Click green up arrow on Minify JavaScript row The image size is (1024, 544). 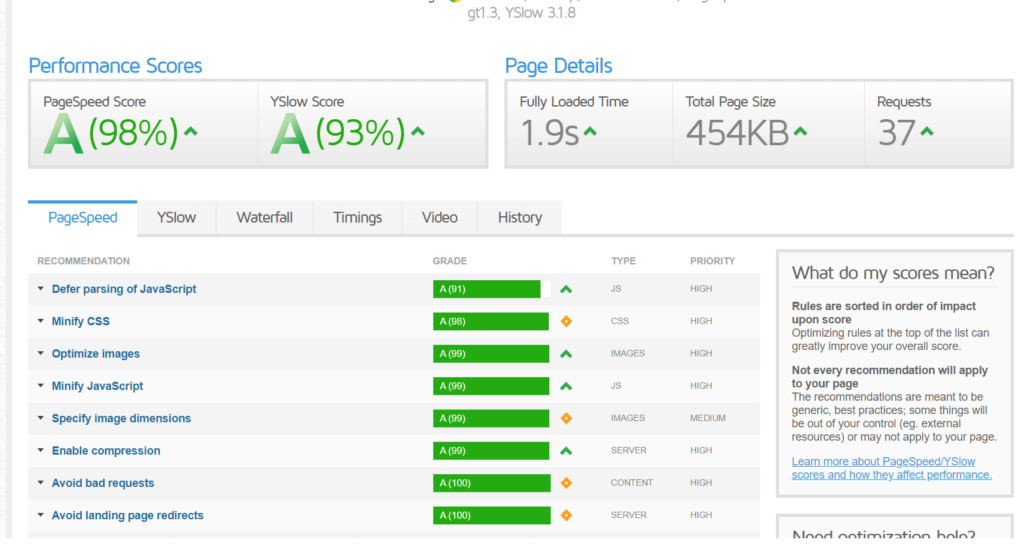tap(566, 387)
